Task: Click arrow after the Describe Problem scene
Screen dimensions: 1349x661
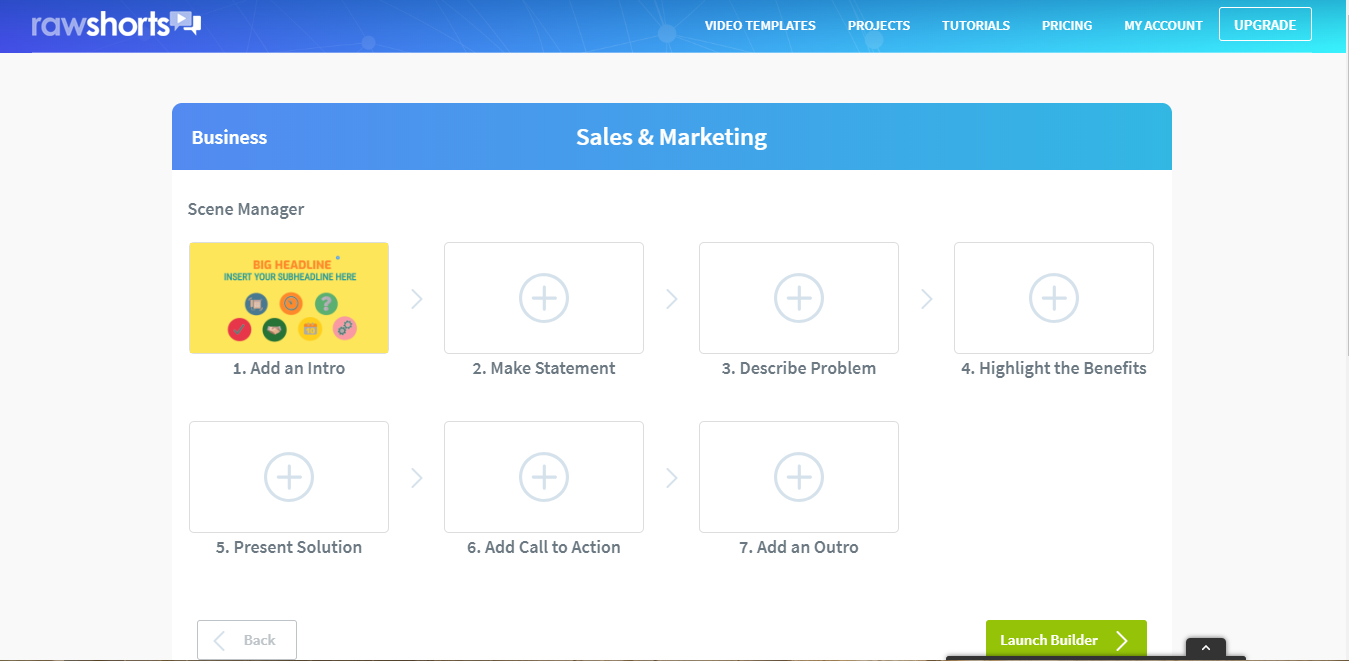Action: [x=927, y=298]
